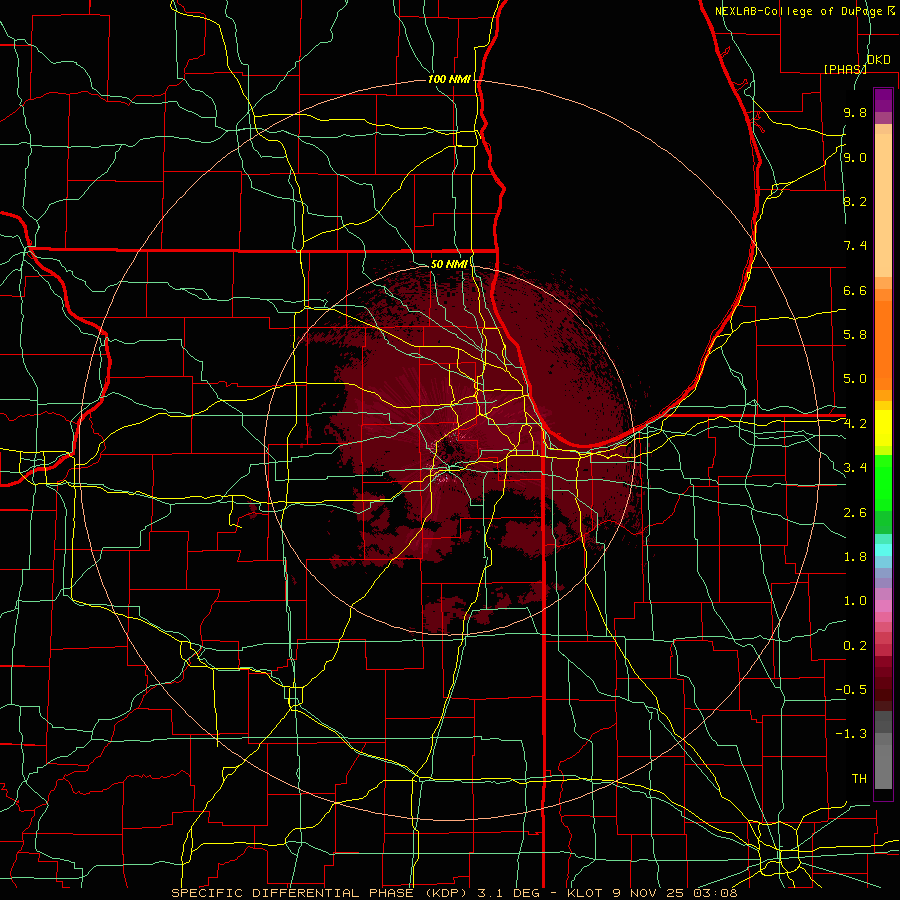Click the TH threshold label

[x=859, y=779]
